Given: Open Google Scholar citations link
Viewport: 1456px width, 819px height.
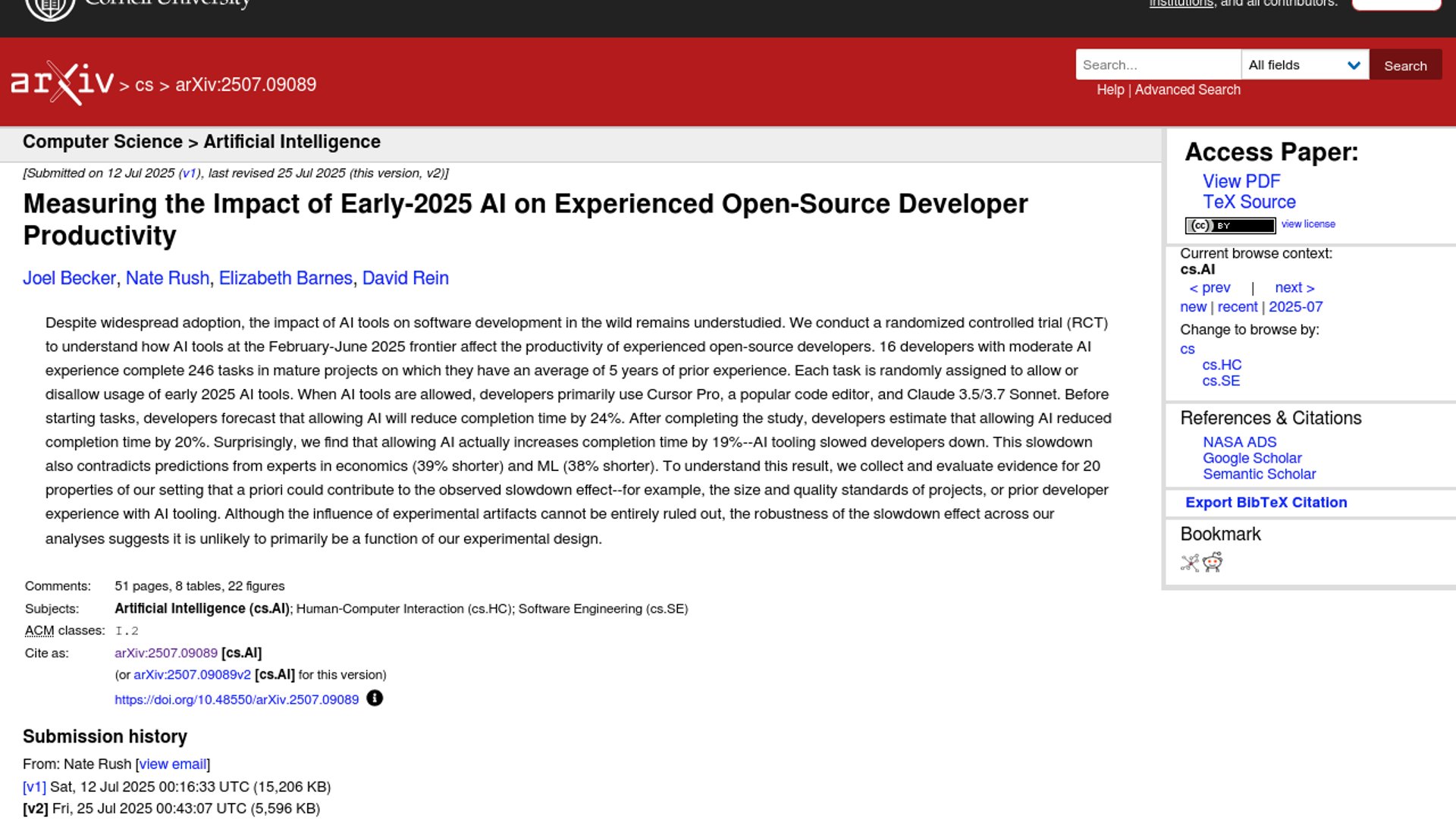Looking at the screenshot, I should click(x=1251, y=458).
